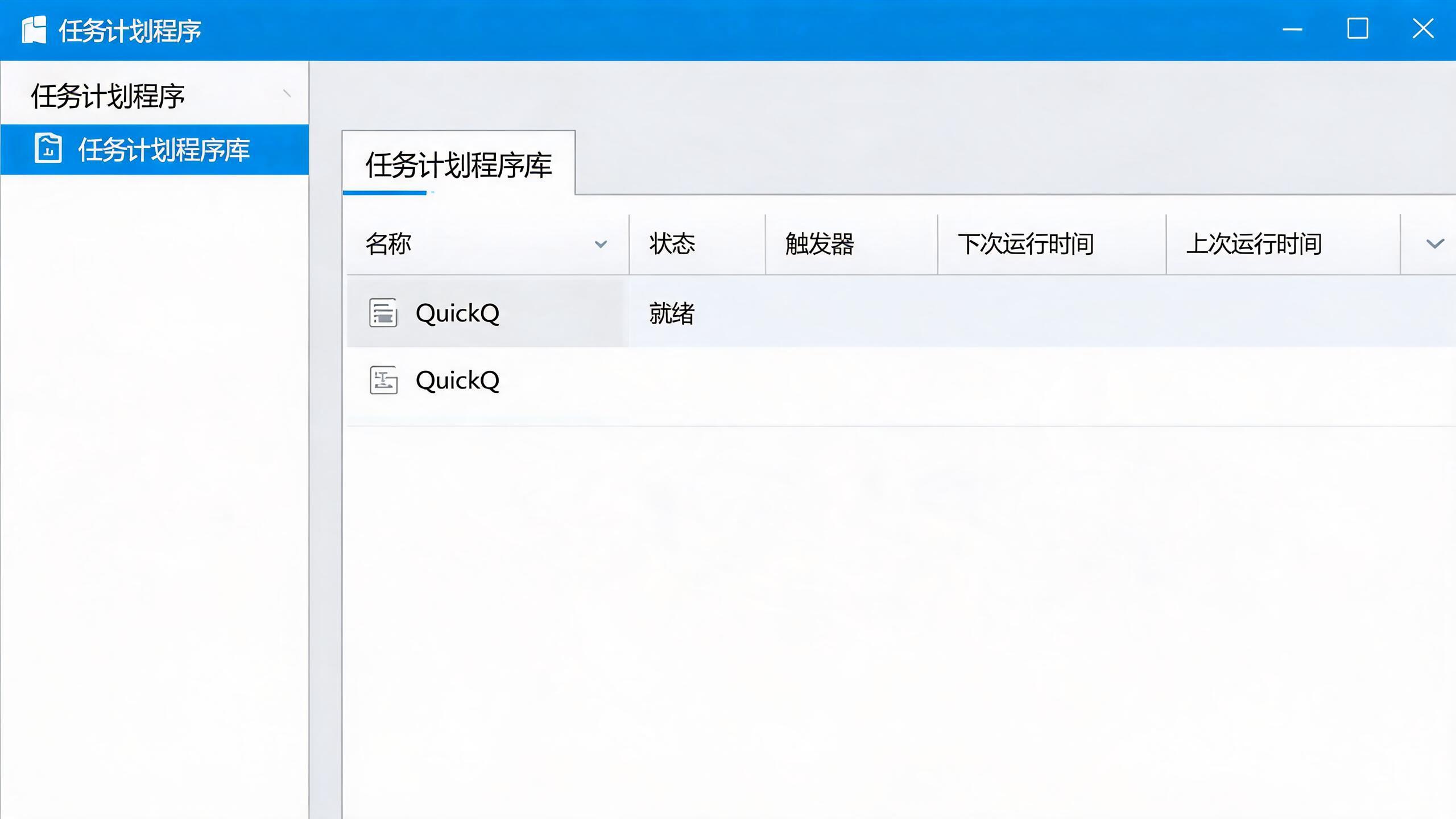Close the 任务计划程序 window
The image size is (1456, 819).
[x=1423, y=28]
